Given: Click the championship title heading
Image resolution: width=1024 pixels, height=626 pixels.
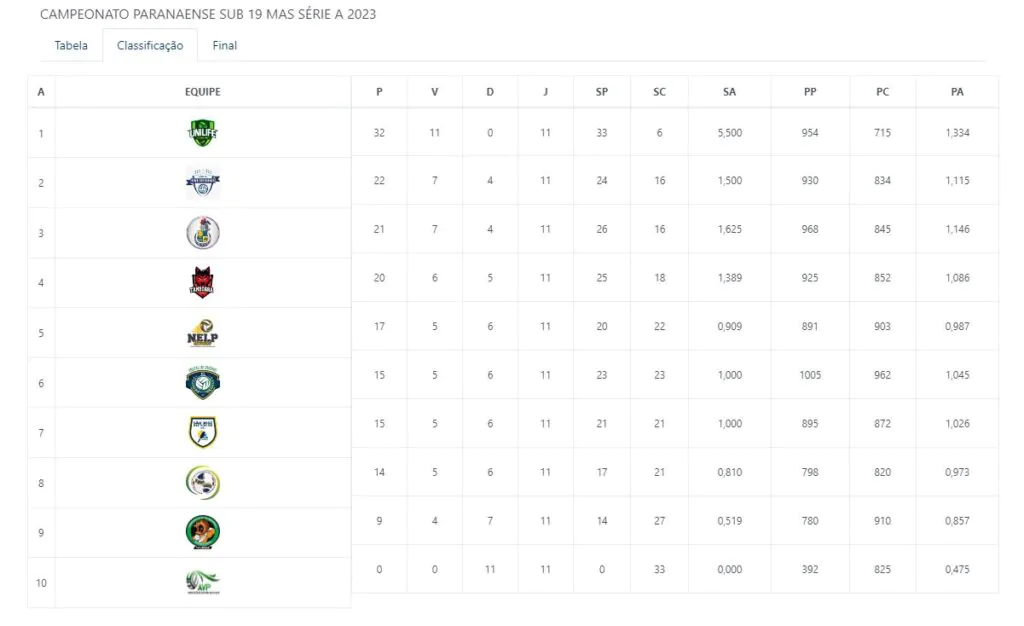Looking at the screenshot, I should [208, 15].
